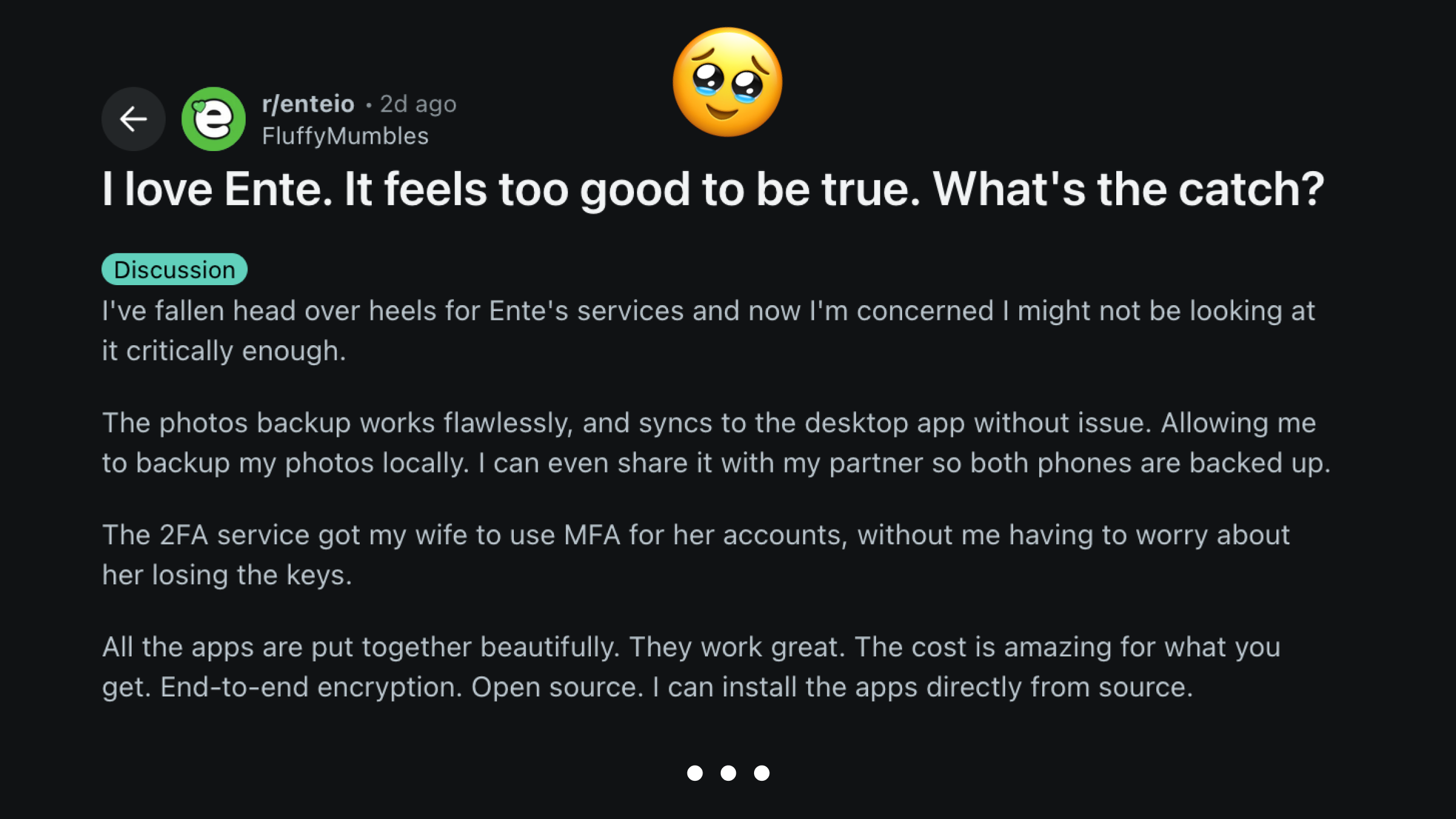Select the middle dot of the ellipsis indicator
The height and width of the screenshot is (819, 1456).
[728, 773]
